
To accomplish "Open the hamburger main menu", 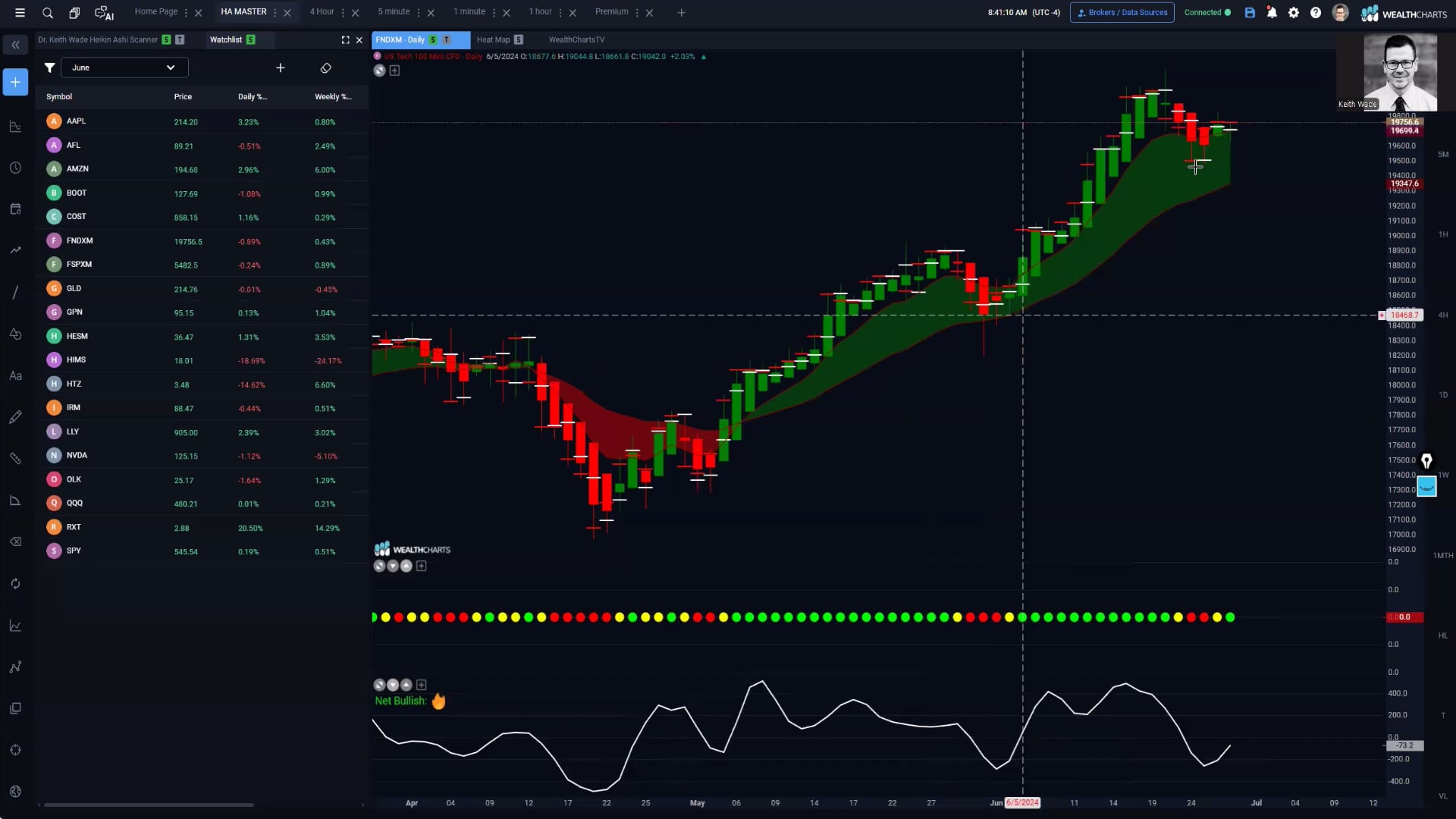I will [20, 13].
